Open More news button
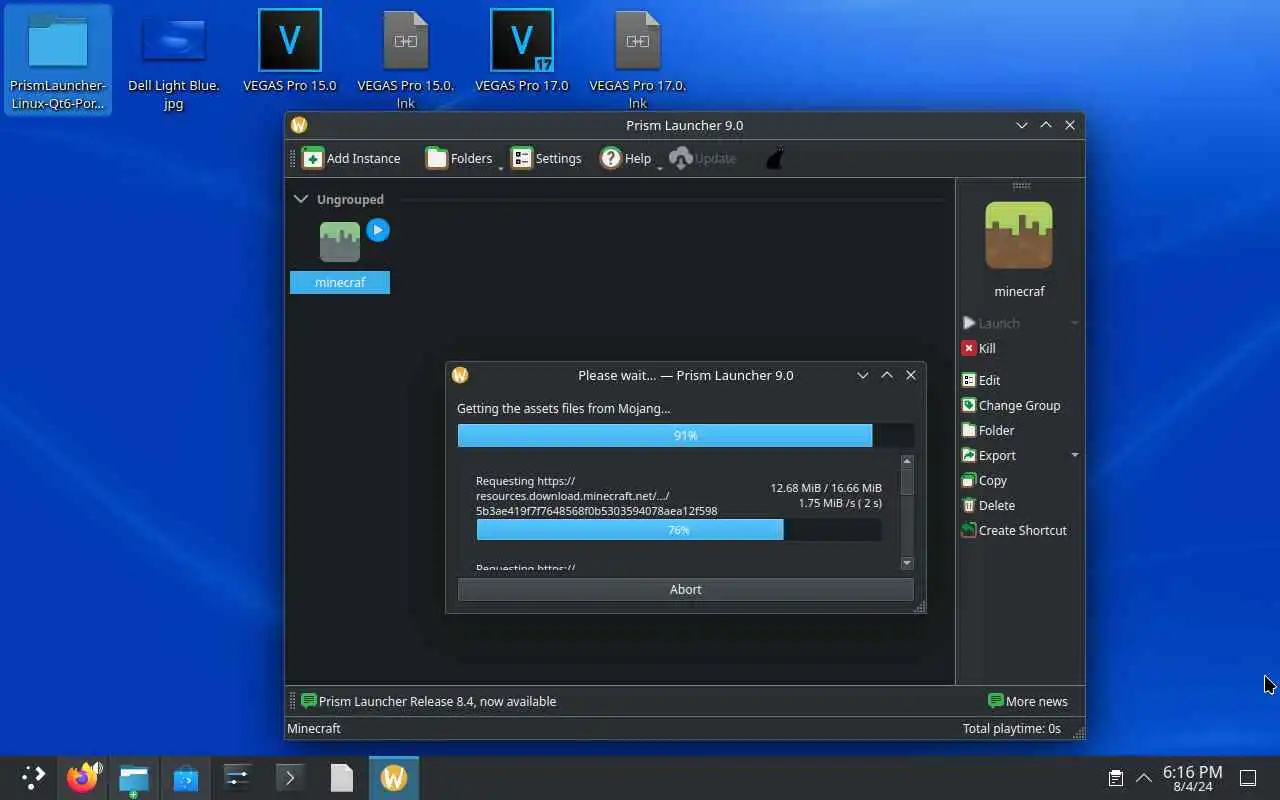Image resolution: width=1280 pixels, height=800 pixels. (1028, 701)
